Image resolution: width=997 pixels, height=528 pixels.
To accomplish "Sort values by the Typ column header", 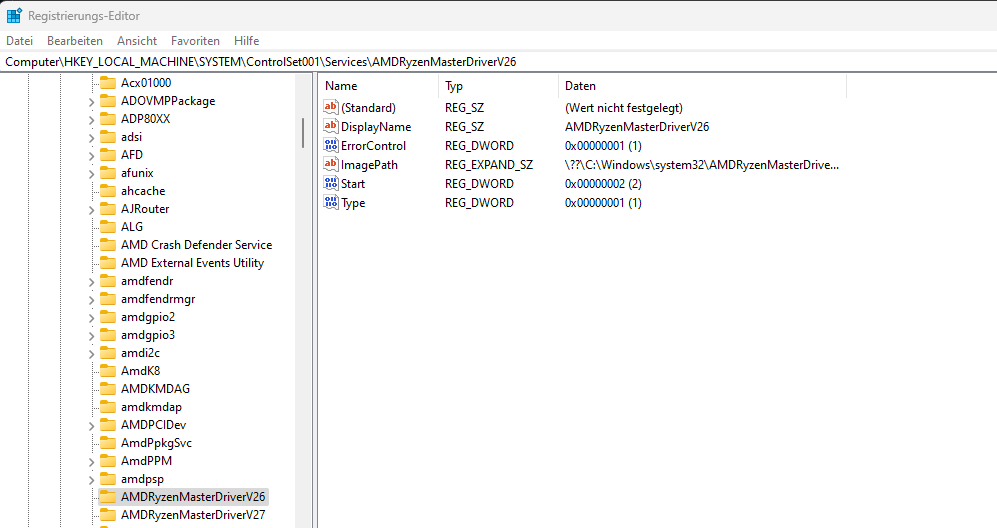I will point(498,86).
